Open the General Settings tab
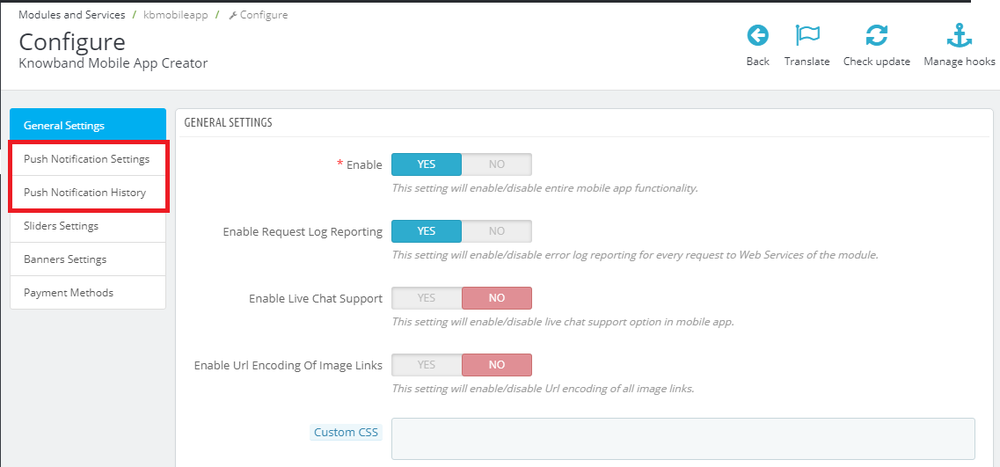This screenshot has width=1000, height=467. (x=88, y=126)
